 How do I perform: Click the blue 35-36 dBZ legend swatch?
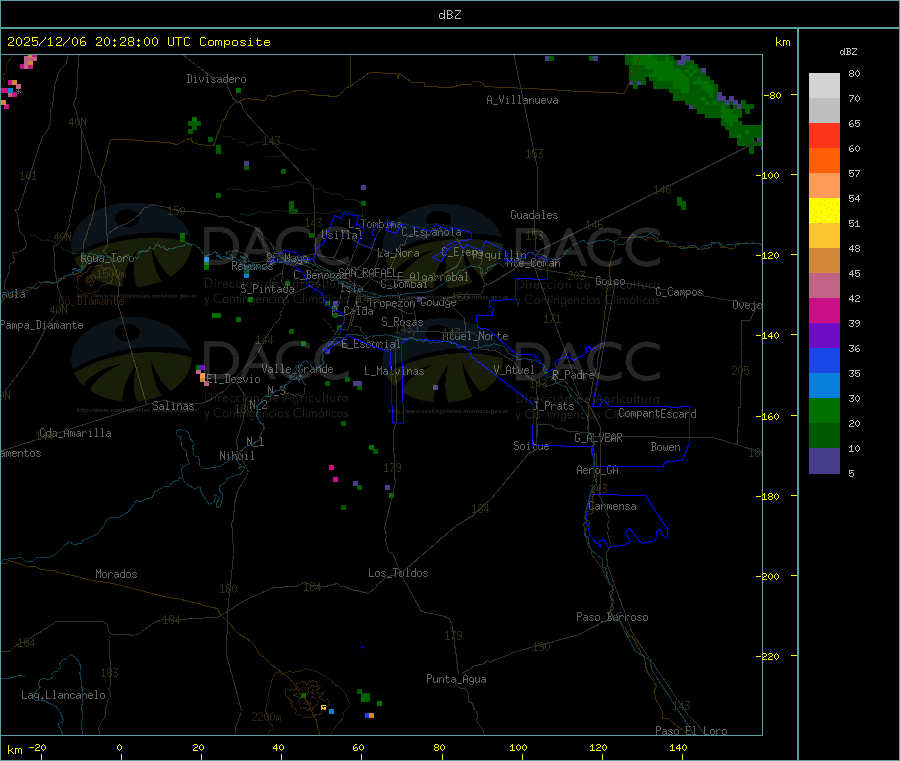click(824, 360)
